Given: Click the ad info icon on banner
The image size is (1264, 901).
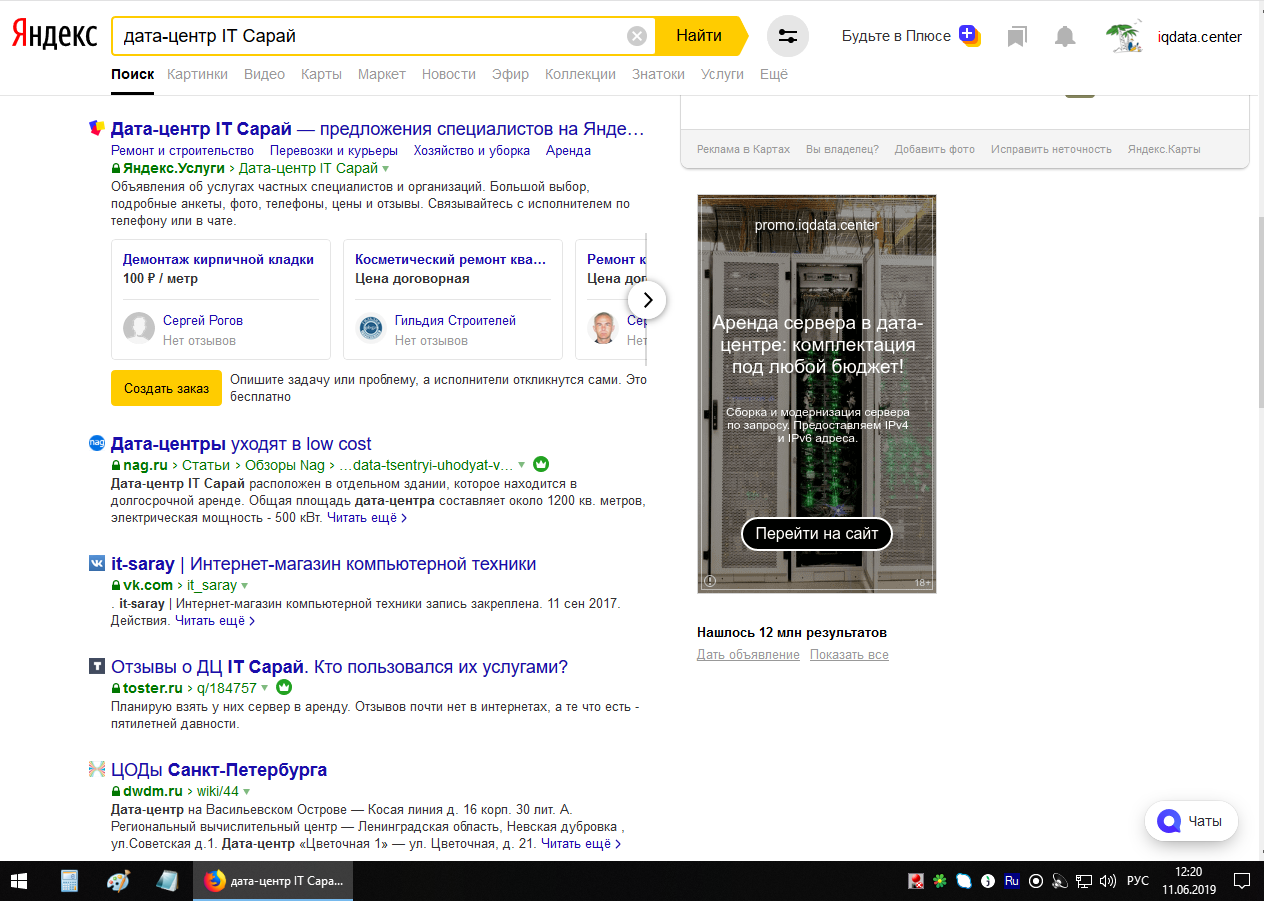Looking at the screenshot, I should (x=710, y=581).
